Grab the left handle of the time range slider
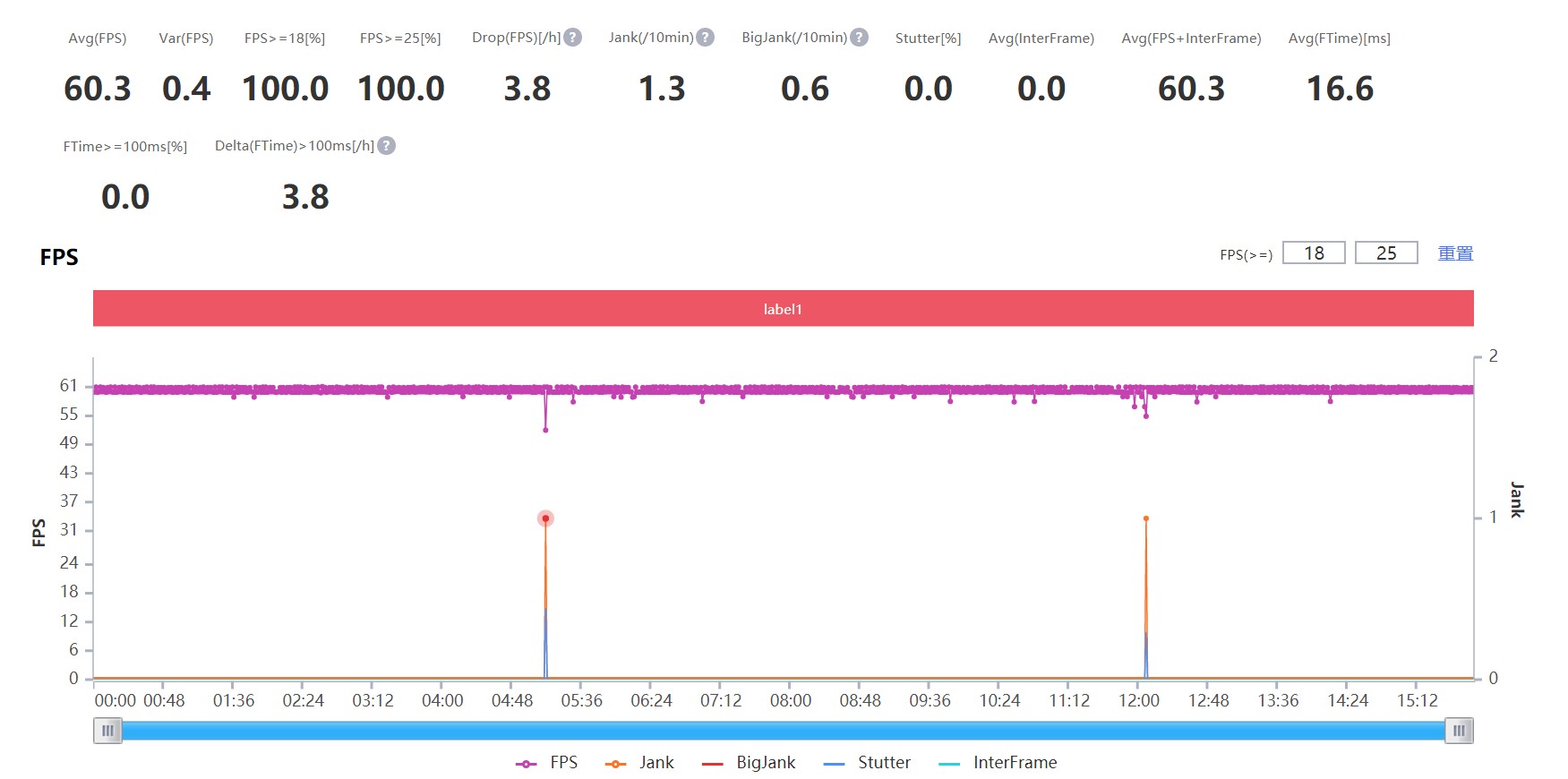The image size is (1568, 779). 107,731
